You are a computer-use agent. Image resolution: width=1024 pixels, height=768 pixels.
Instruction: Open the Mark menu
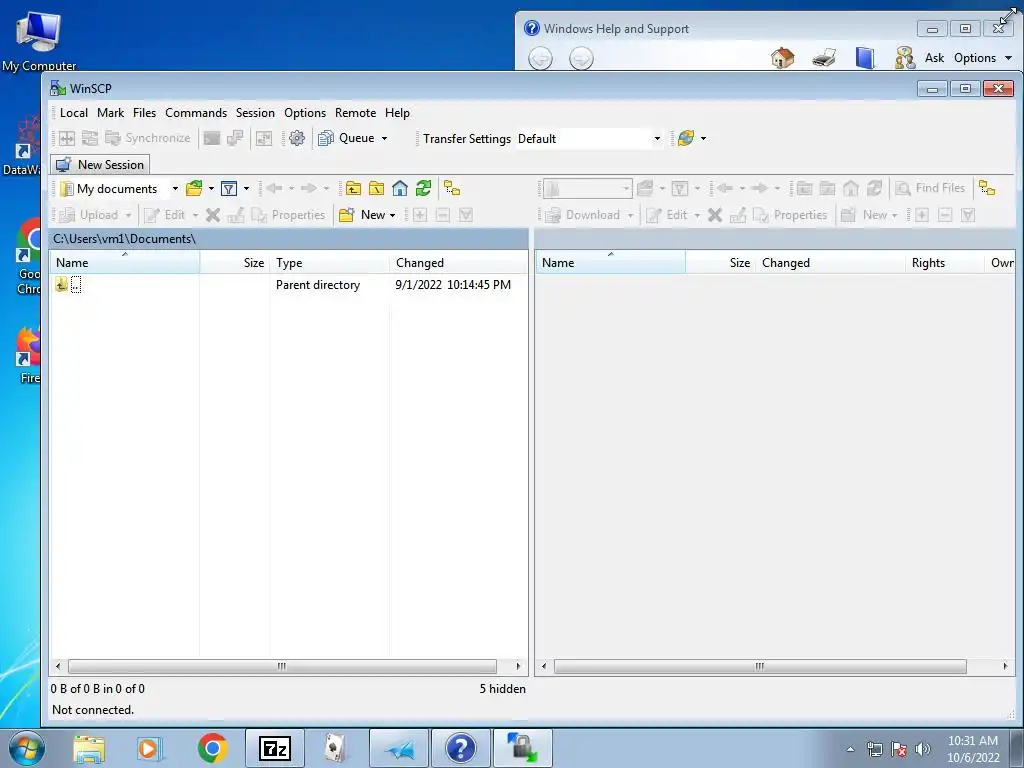point(110,112)
